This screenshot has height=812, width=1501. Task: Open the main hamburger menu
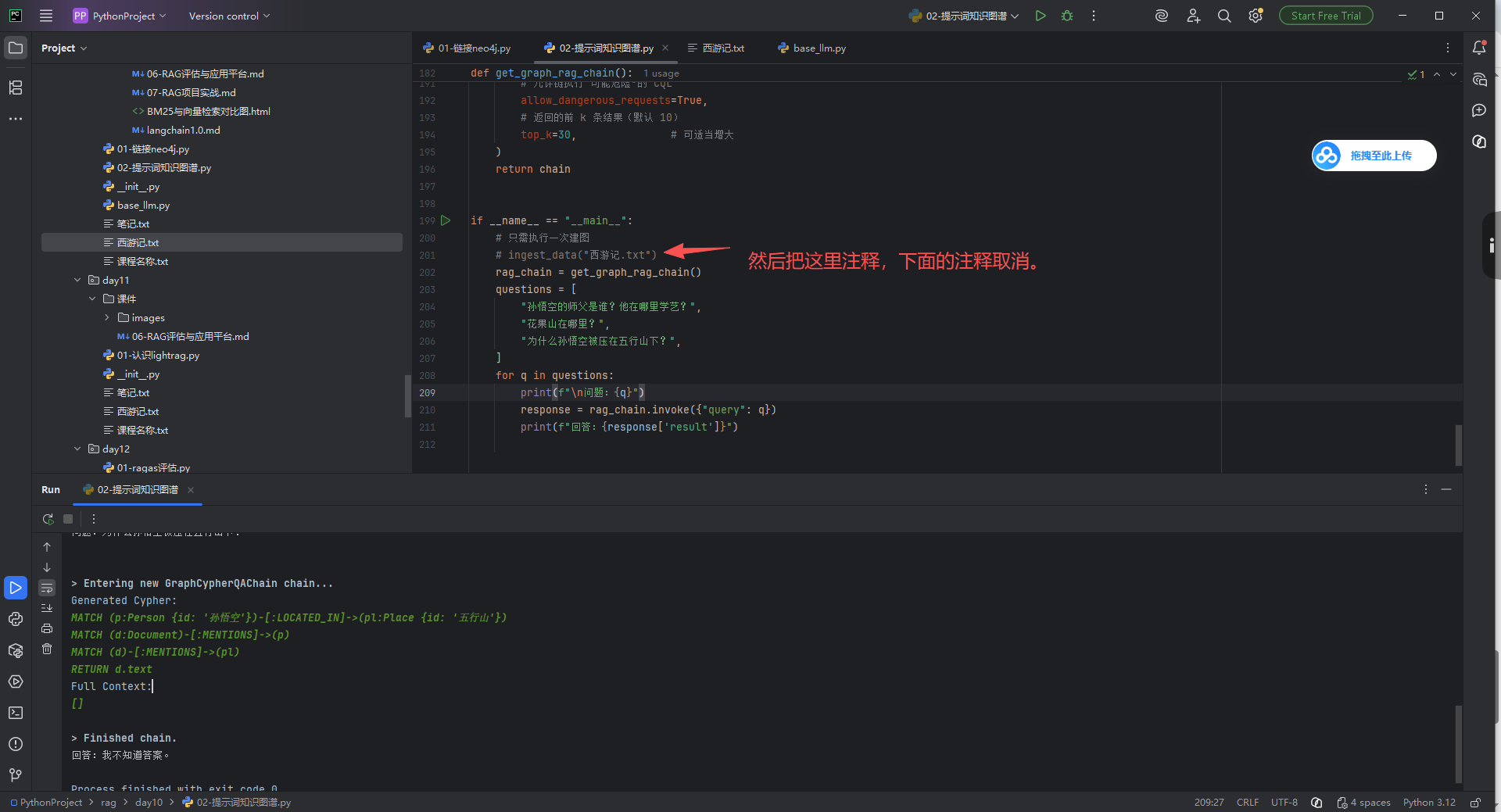coord(46,16)
